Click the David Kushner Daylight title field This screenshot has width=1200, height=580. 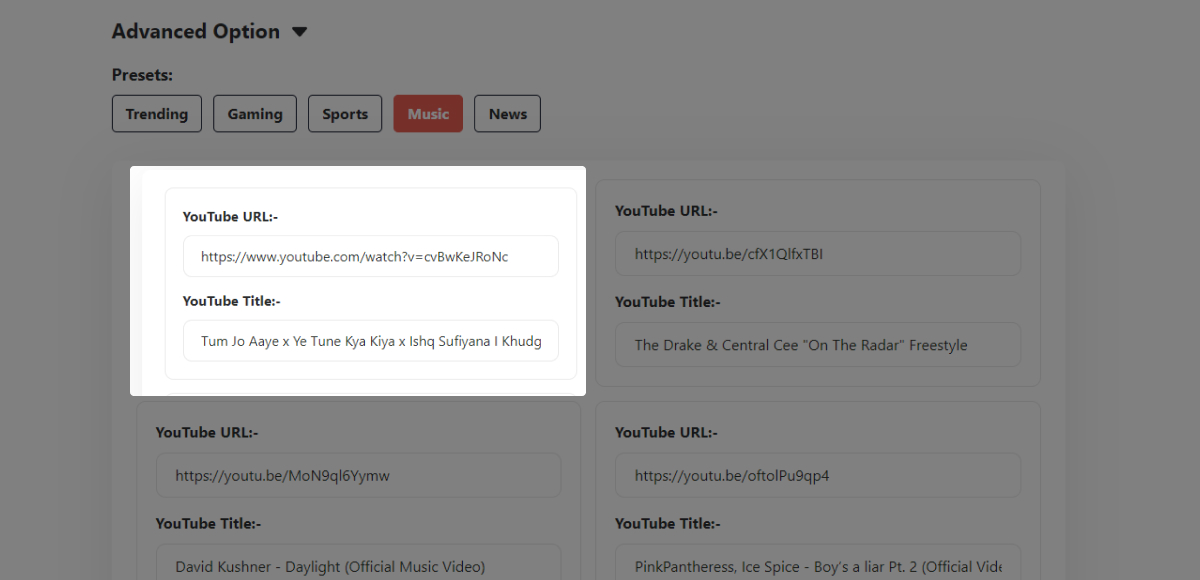coord(358,565)
